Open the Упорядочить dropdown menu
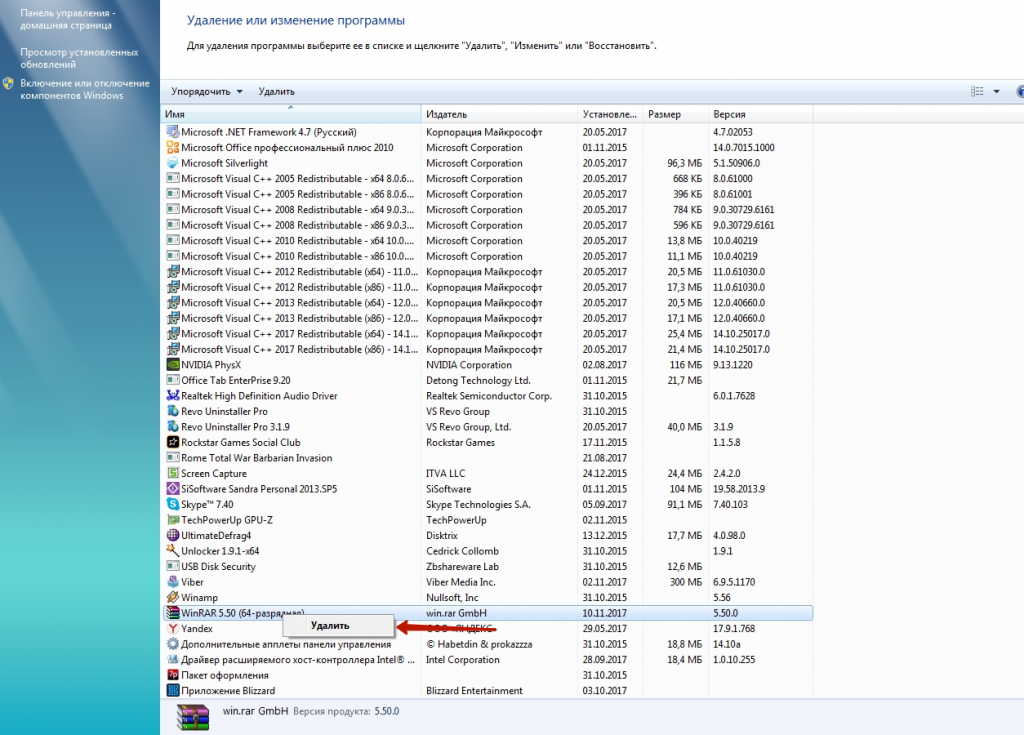 207,91
